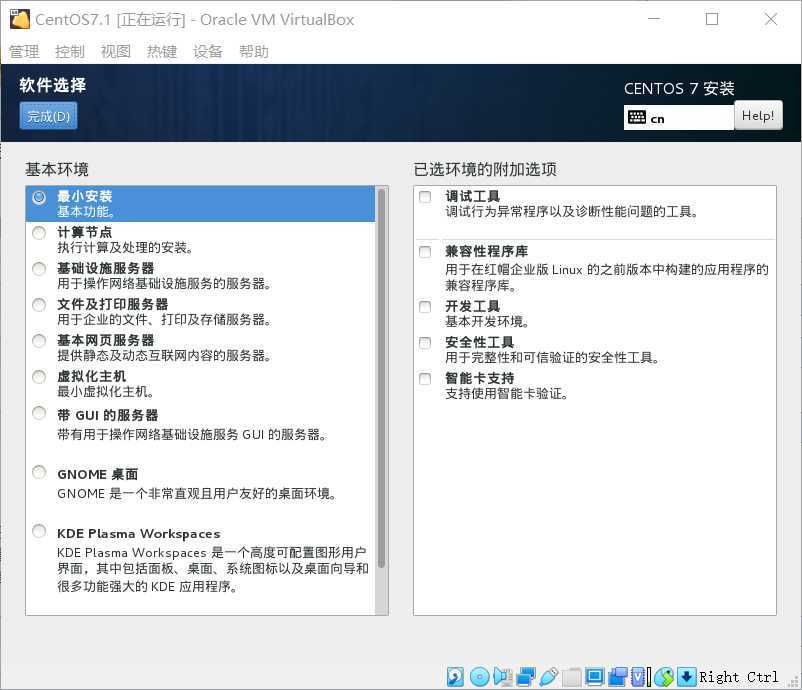
Task: Select 文件及打印服务器 radio button
Action: coord(39,305)
